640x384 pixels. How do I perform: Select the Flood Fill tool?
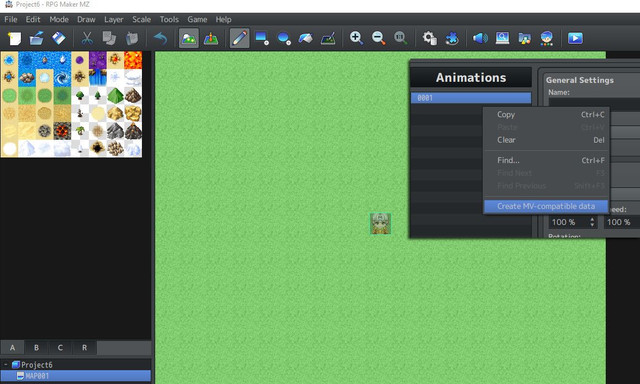(x=306, y=38)
